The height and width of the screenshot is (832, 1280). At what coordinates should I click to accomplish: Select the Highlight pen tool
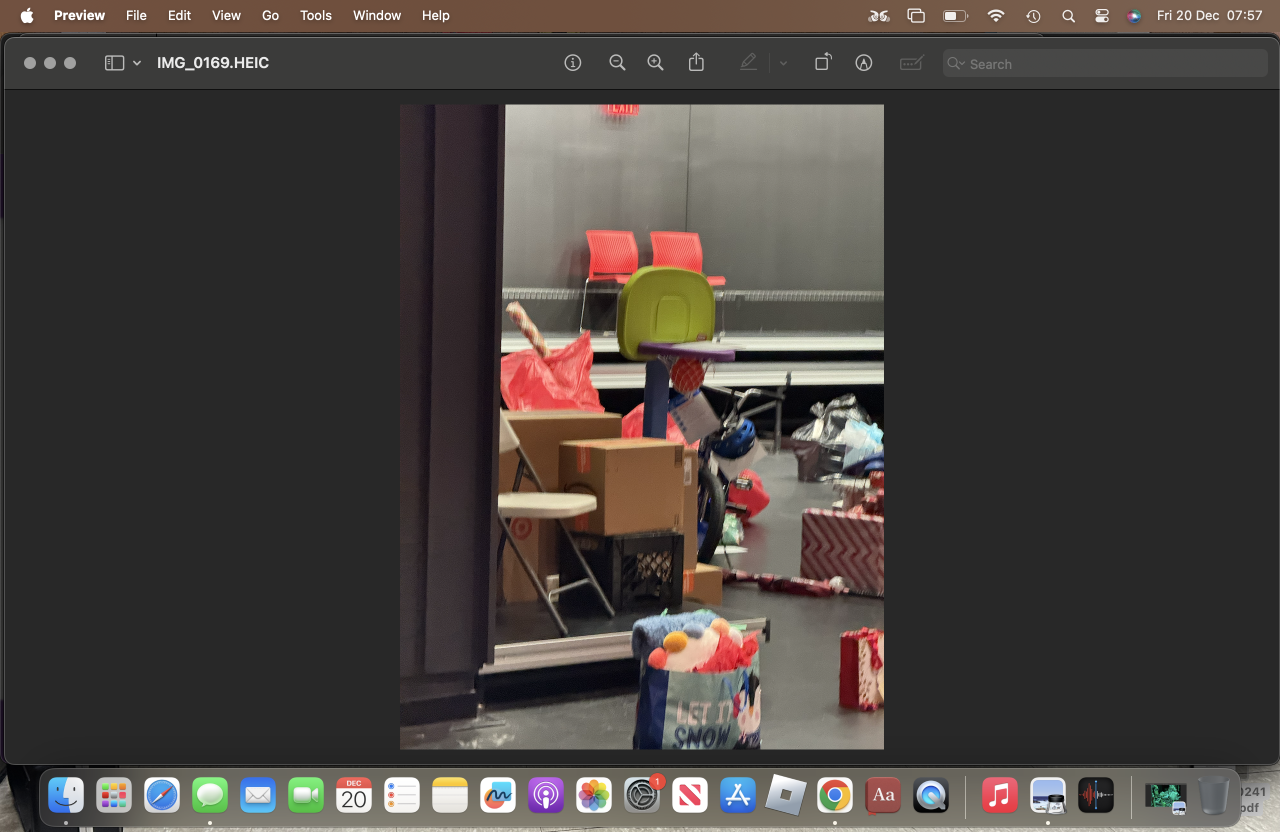(748, 63)
